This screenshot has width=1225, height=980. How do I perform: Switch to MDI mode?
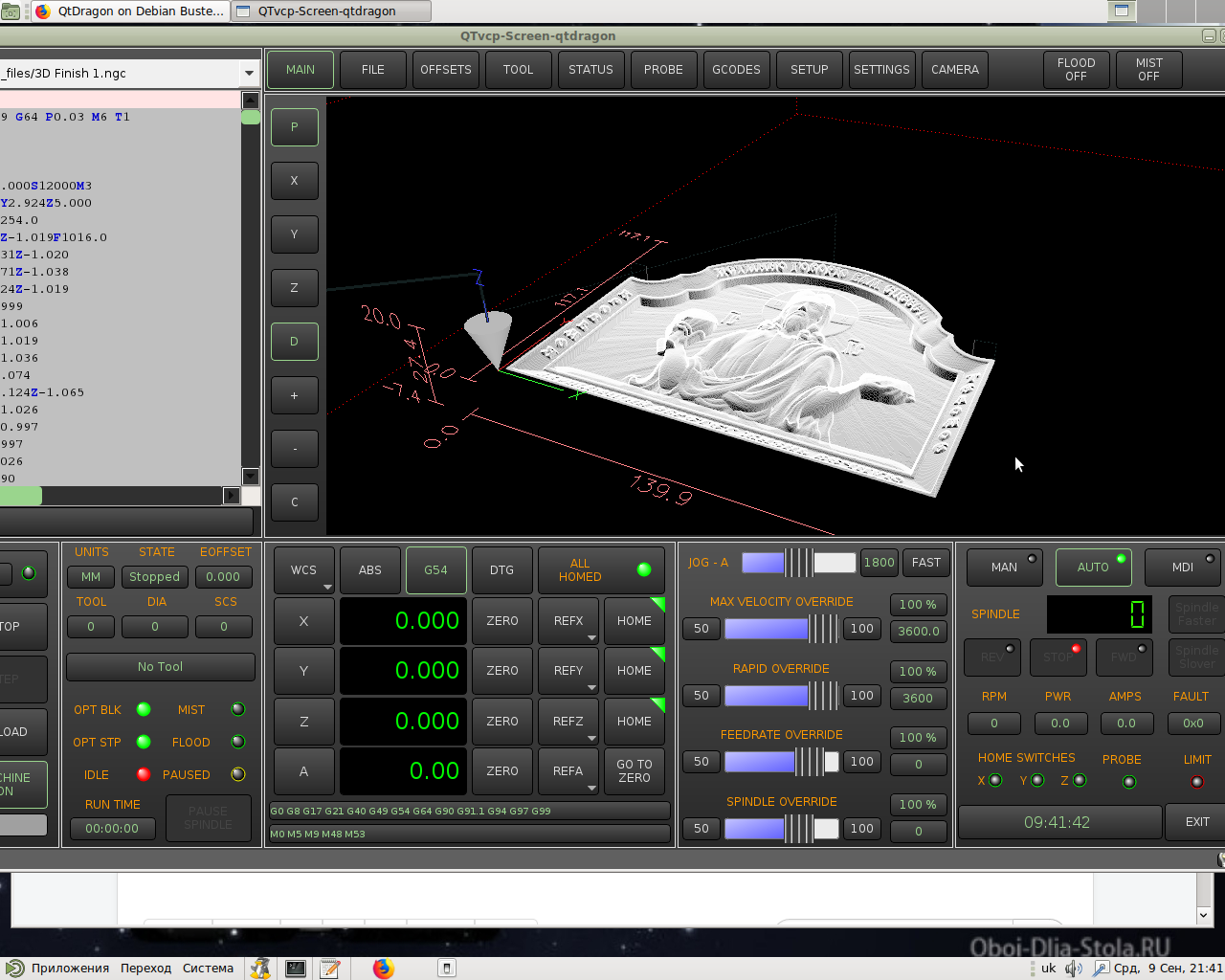tap(1183, 568)
